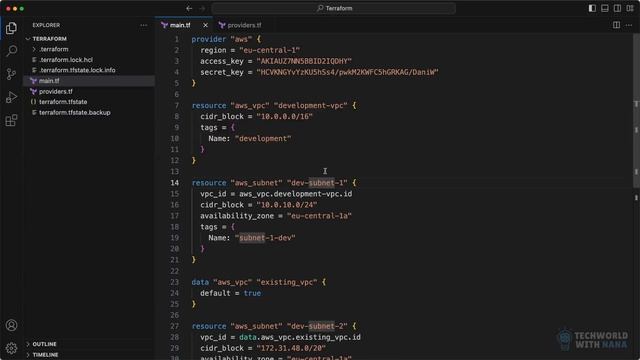Click the access_key string value
This screenshot has width=640, height=360.
(x=304, y=61)
